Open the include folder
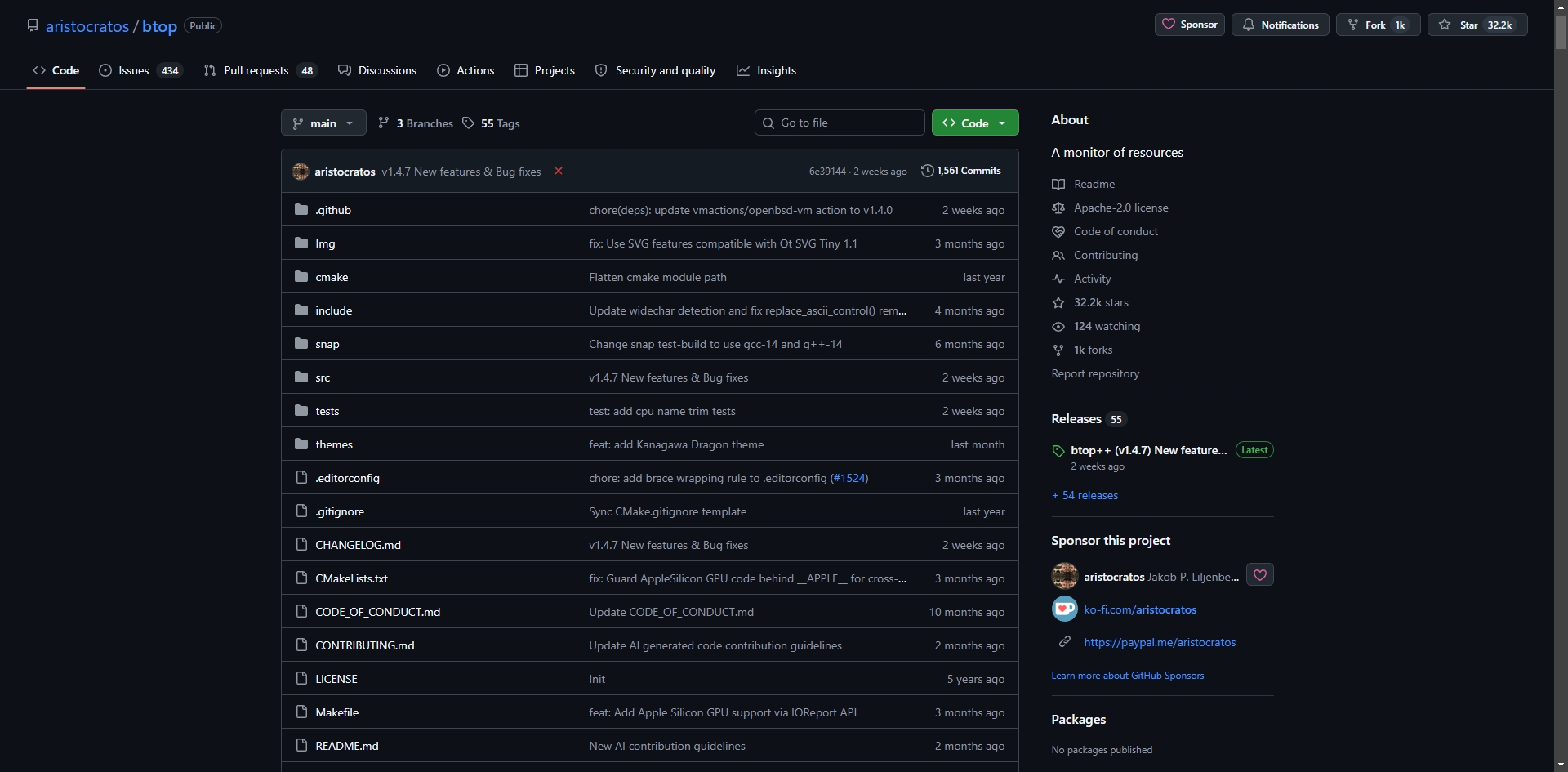 click(x=334, y=310)
